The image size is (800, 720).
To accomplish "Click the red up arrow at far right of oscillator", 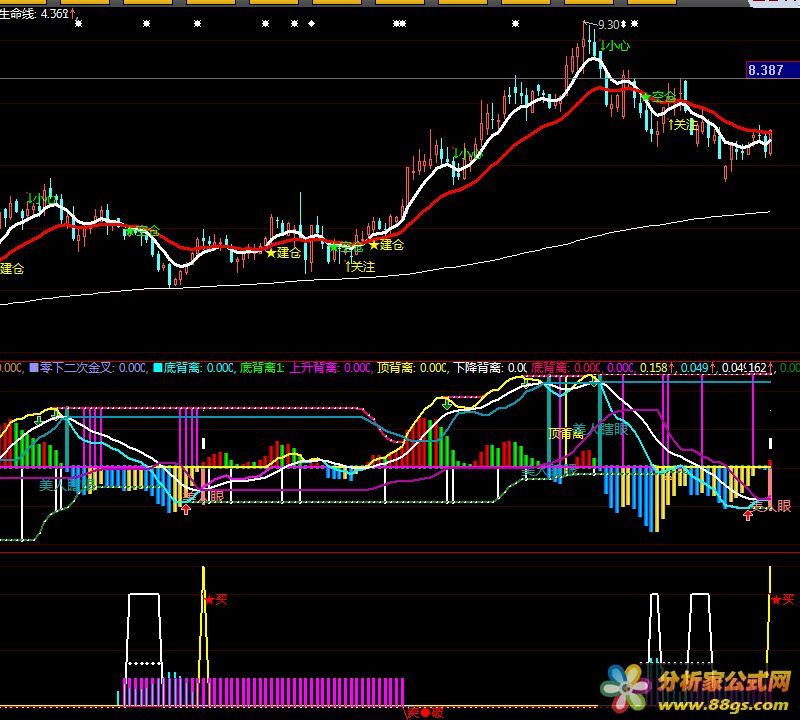I will [748, 516].
